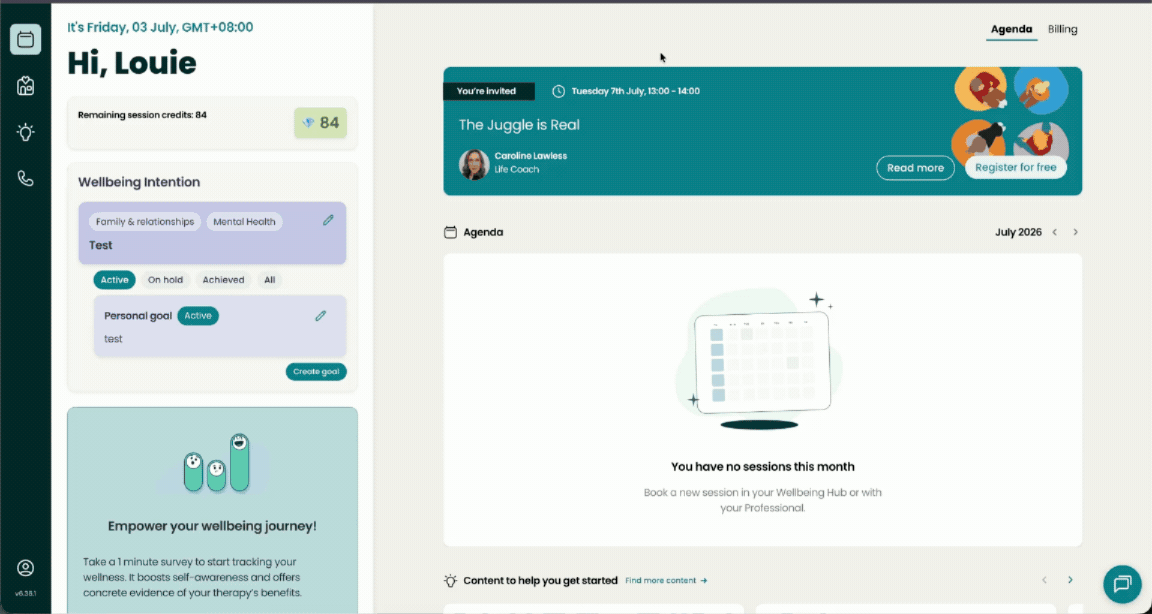This screenshot has width=1152, height=614.
Task: Click the Create goal button
Action: click(316, 372)
